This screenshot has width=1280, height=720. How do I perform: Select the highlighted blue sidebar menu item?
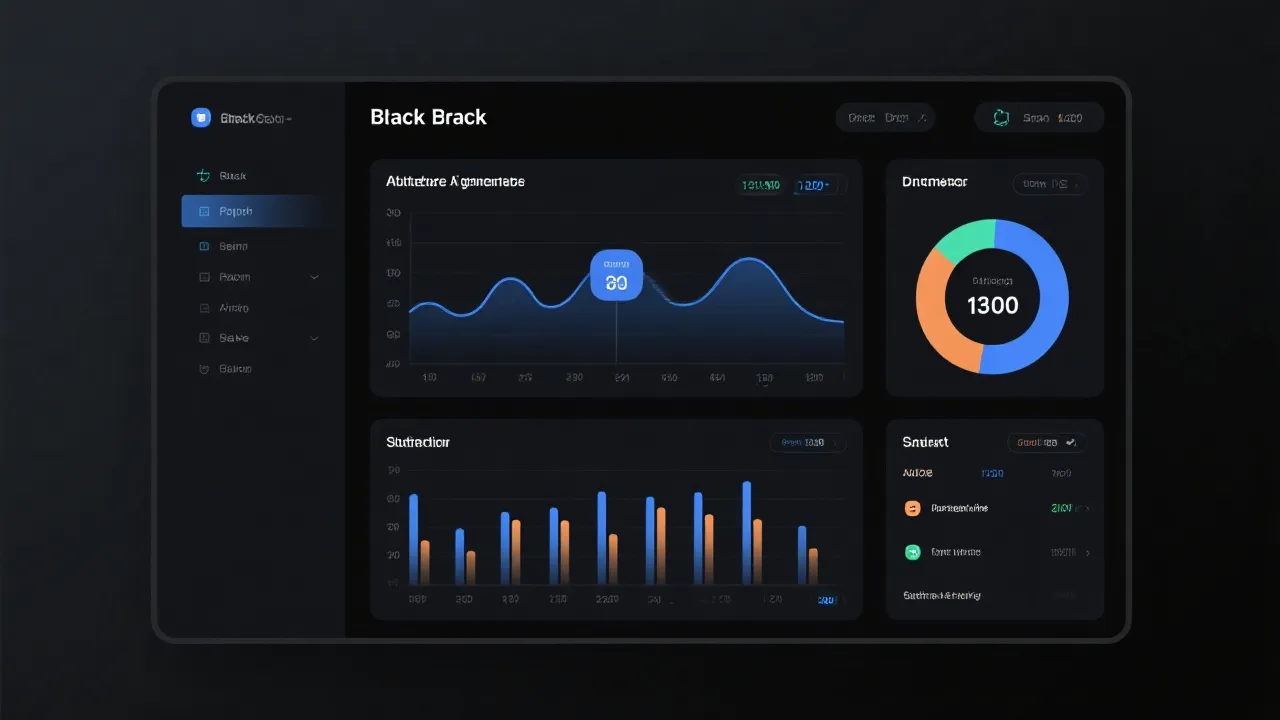point(252,212)
